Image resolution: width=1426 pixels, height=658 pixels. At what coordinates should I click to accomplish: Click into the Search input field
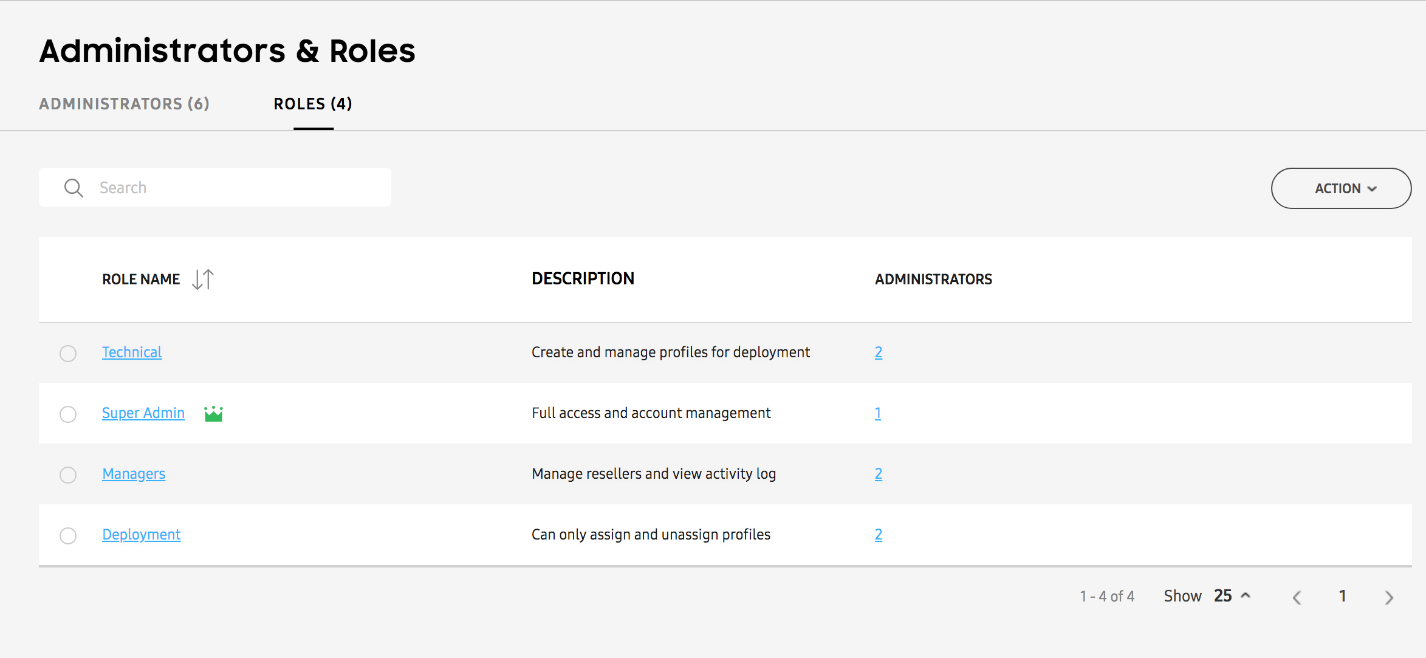215,188
